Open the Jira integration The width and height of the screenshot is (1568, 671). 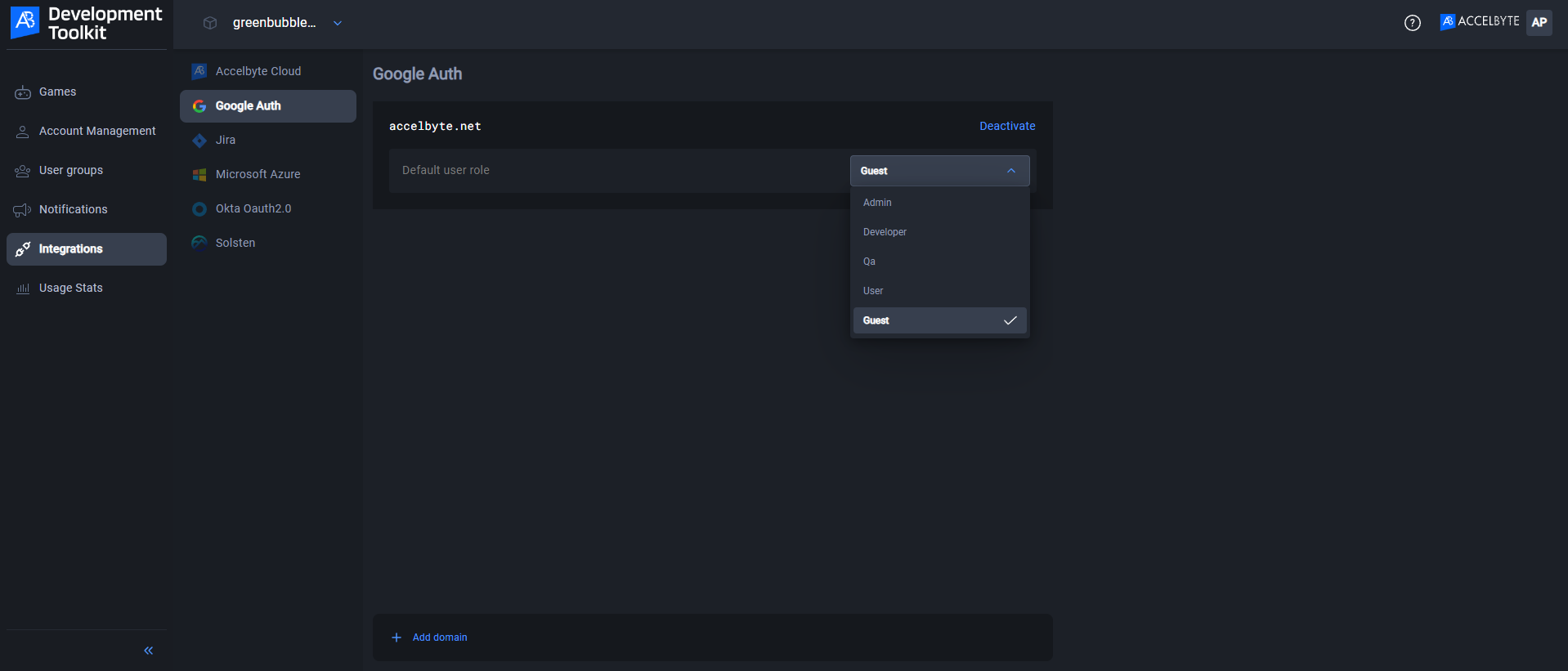[268, 140]
